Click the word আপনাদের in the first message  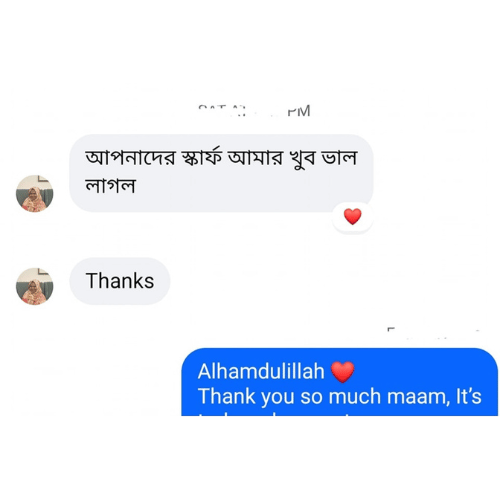pyautogui.click(x=130, y=157)
